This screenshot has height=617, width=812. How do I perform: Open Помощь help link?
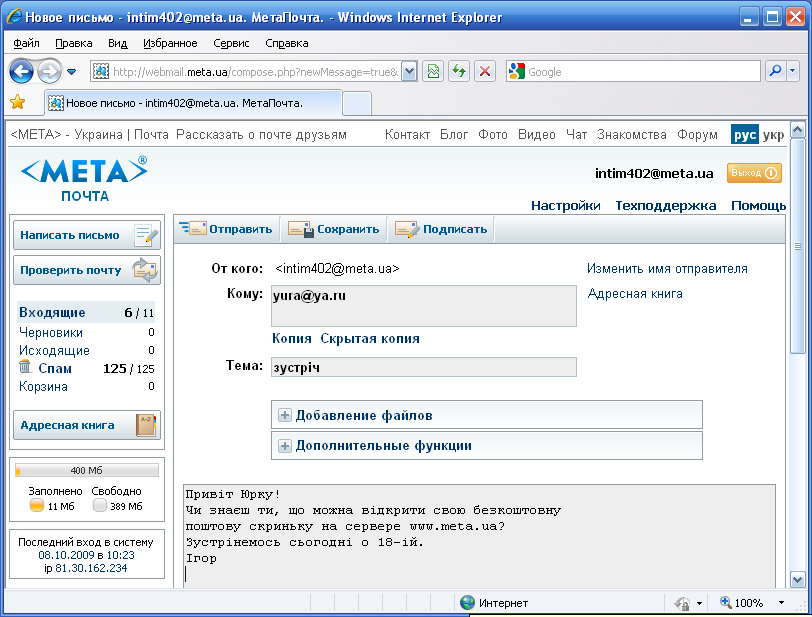(x=758, y=206)
